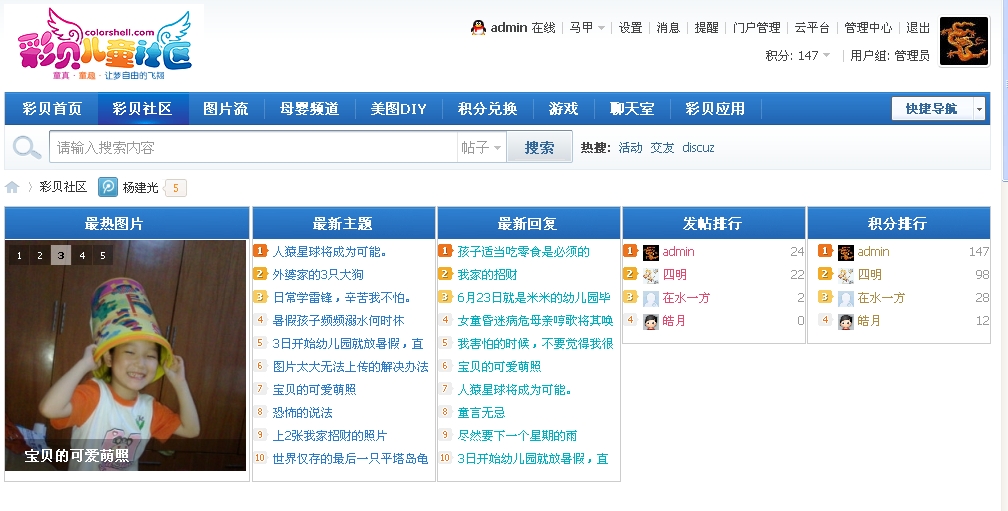The image size is (1008, 511).
Task: Expand the 快捷导航 arrow dropdown
Action: pos(979,109)
